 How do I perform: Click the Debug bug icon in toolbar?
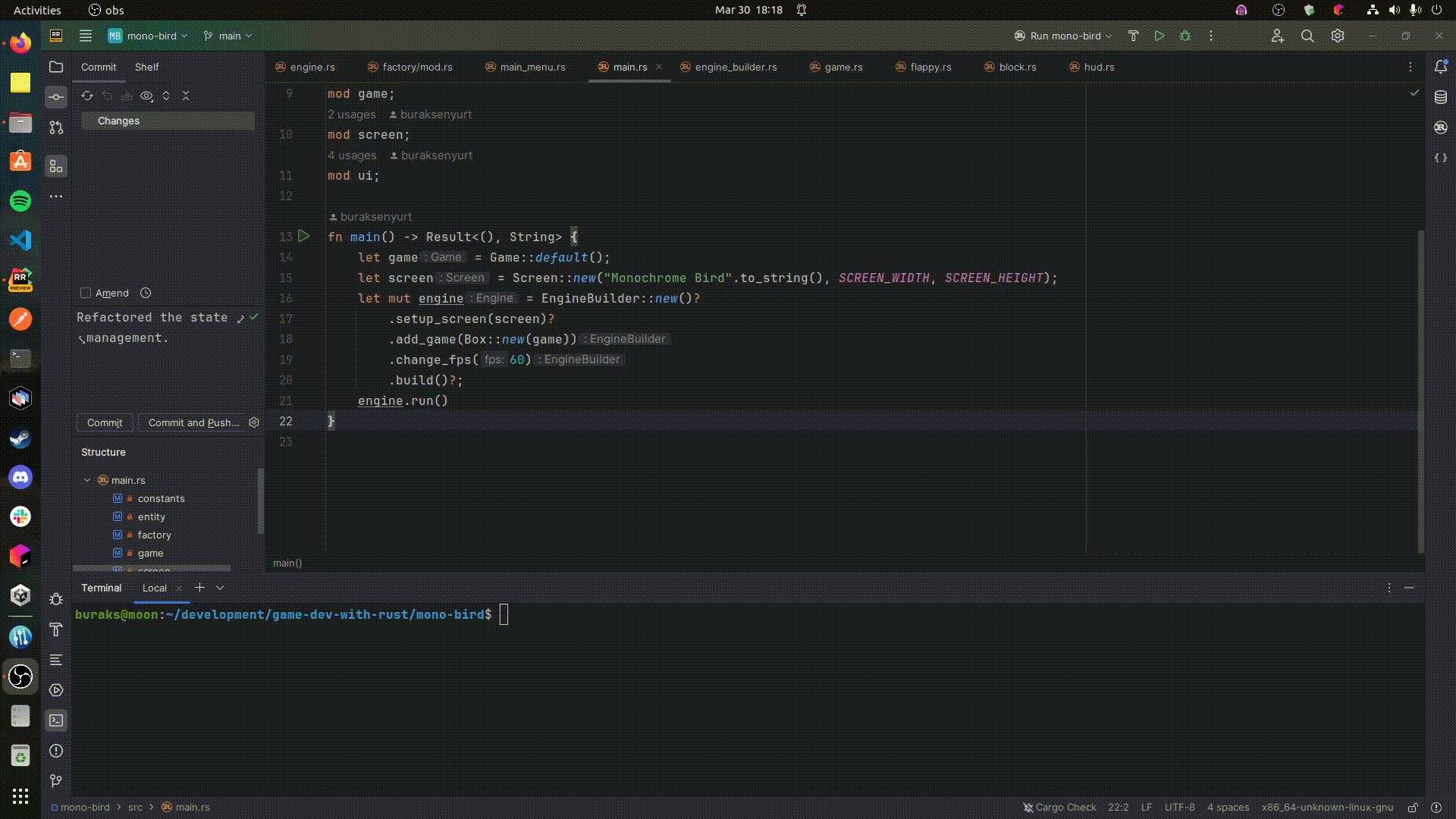1185,36
